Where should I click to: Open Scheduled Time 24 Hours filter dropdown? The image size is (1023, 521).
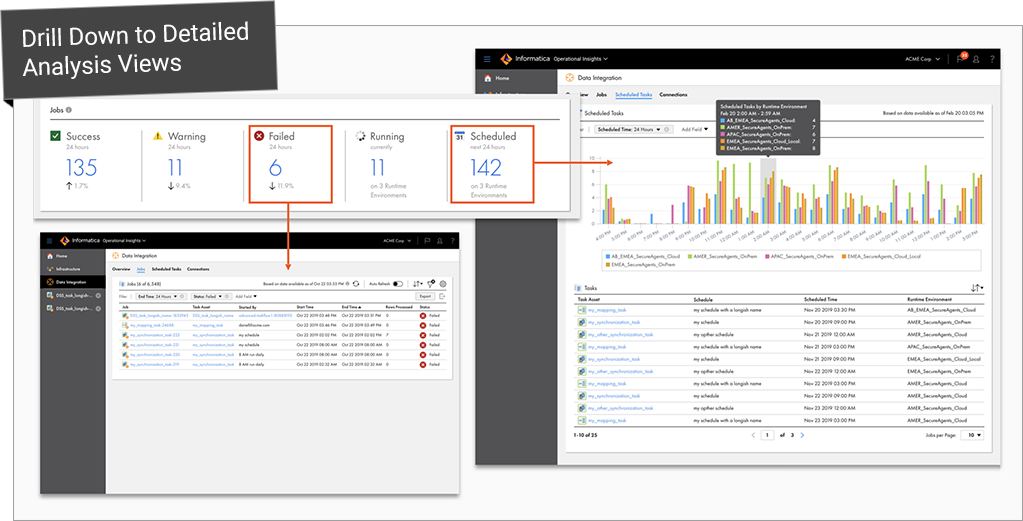click(658, 129)
